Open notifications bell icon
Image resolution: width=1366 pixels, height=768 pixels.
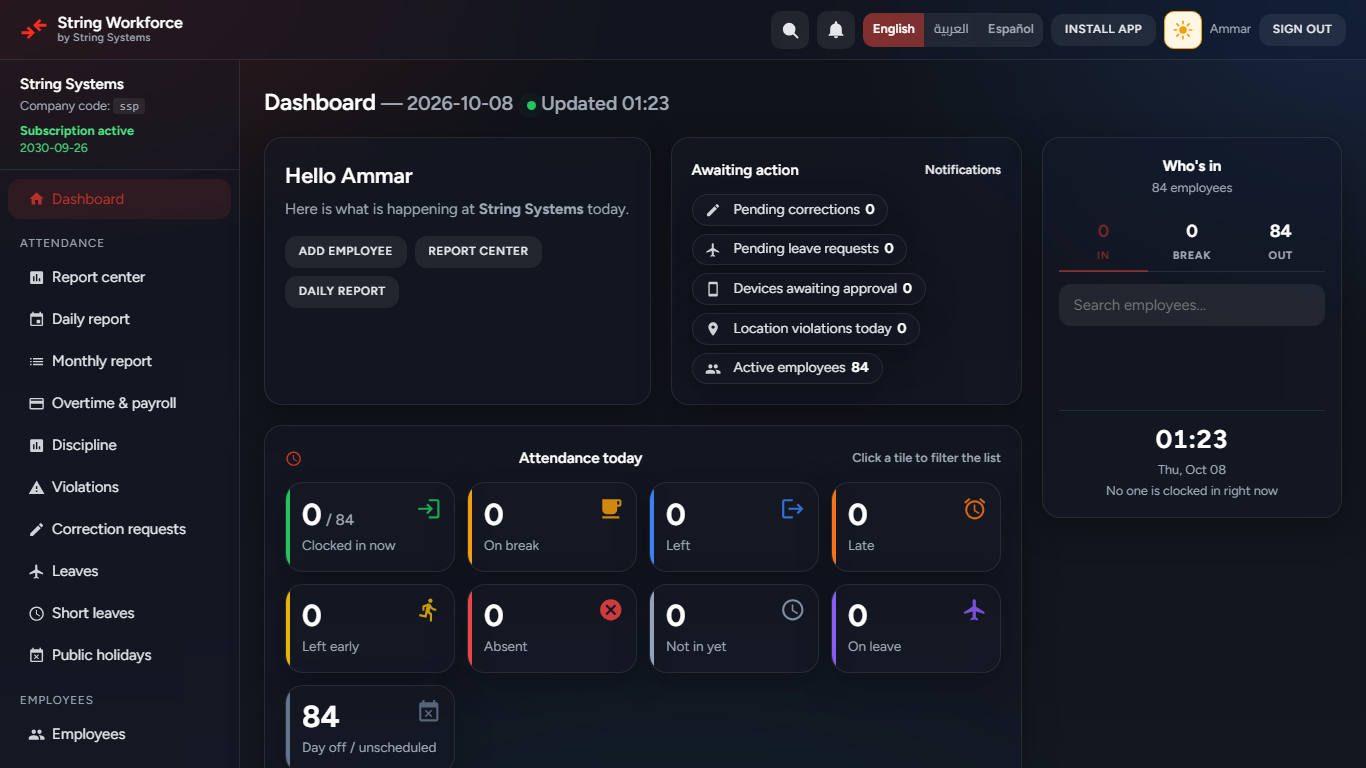(x=836, y=30)
